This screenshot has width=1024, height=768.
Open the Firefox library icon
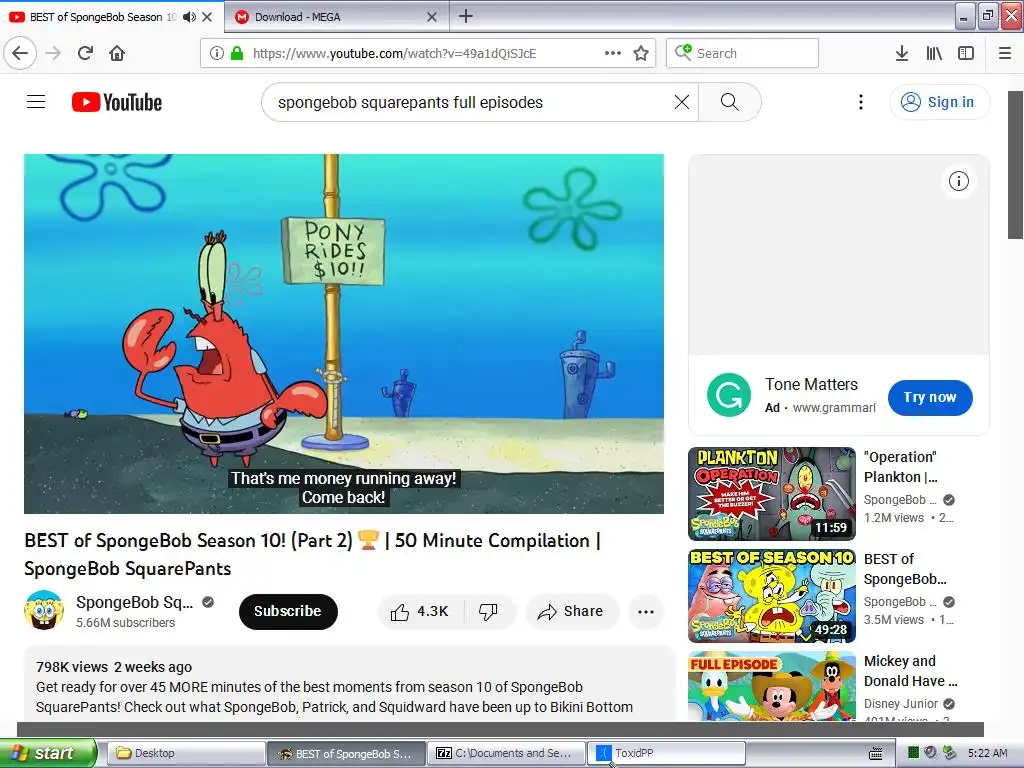click(x=934, y=53)
